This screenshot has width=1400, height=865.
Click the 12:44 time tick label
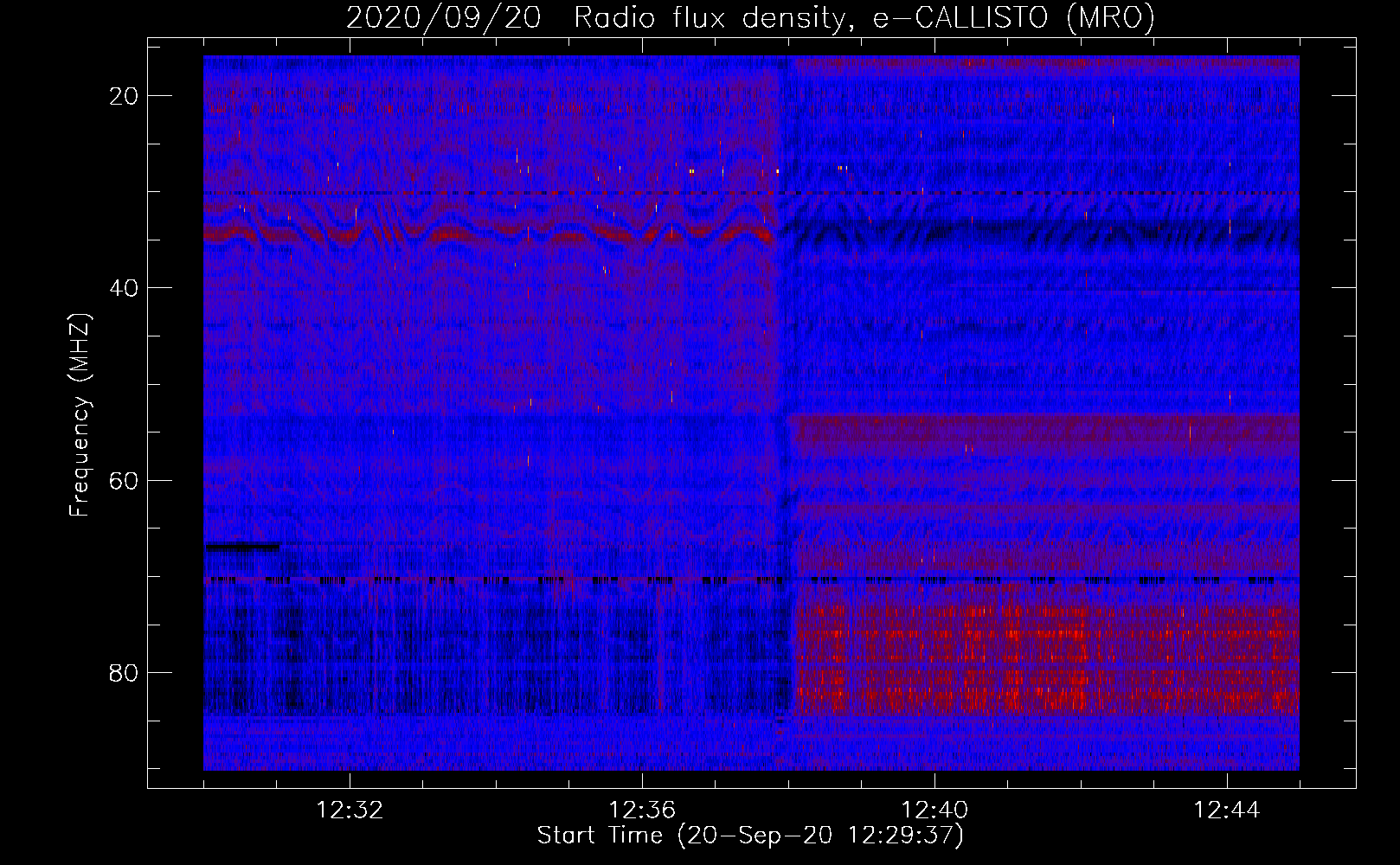tap(1227, 811)
